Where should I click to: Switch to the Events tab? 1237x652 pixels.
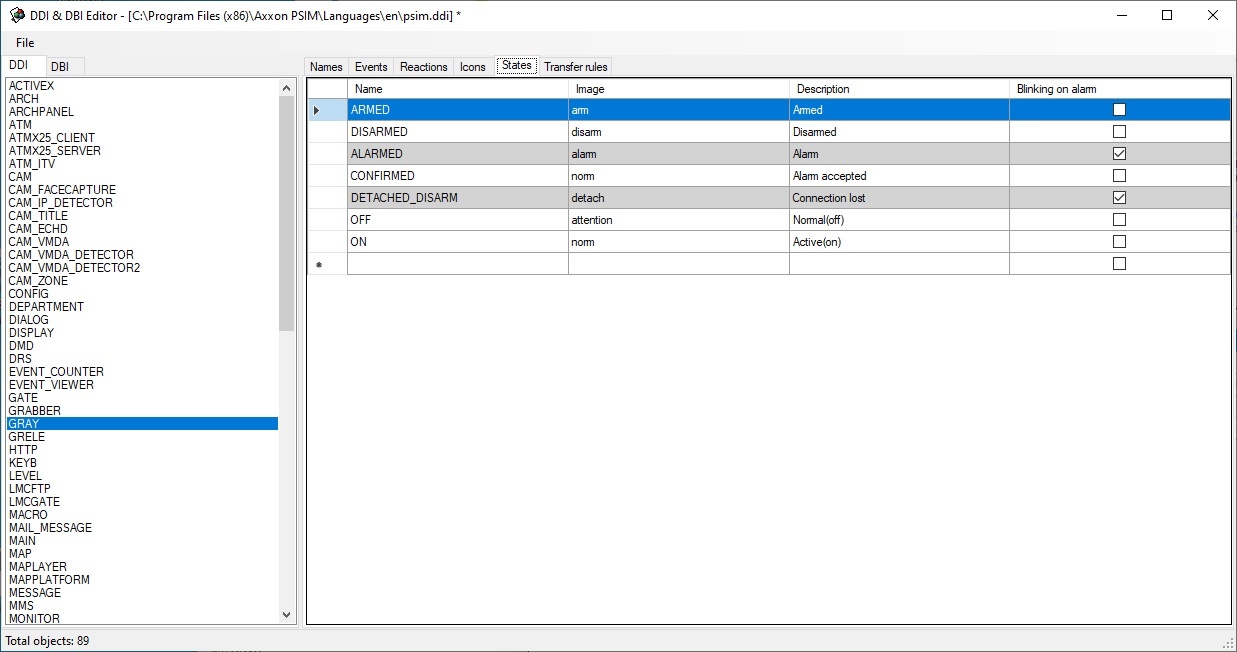[371, 67]
